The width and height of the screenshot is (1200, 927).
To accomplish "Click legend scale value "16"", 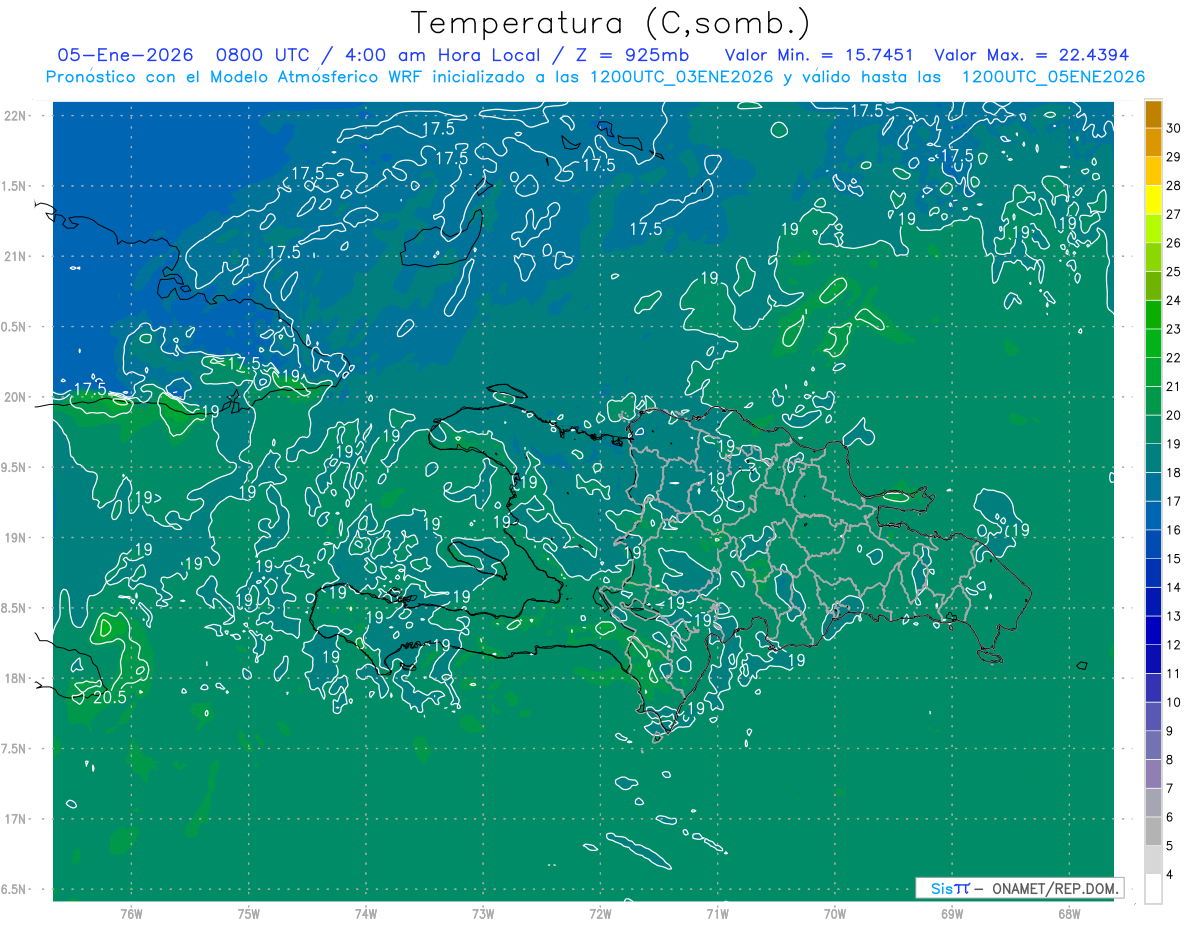I will [x=1174, y=530].
